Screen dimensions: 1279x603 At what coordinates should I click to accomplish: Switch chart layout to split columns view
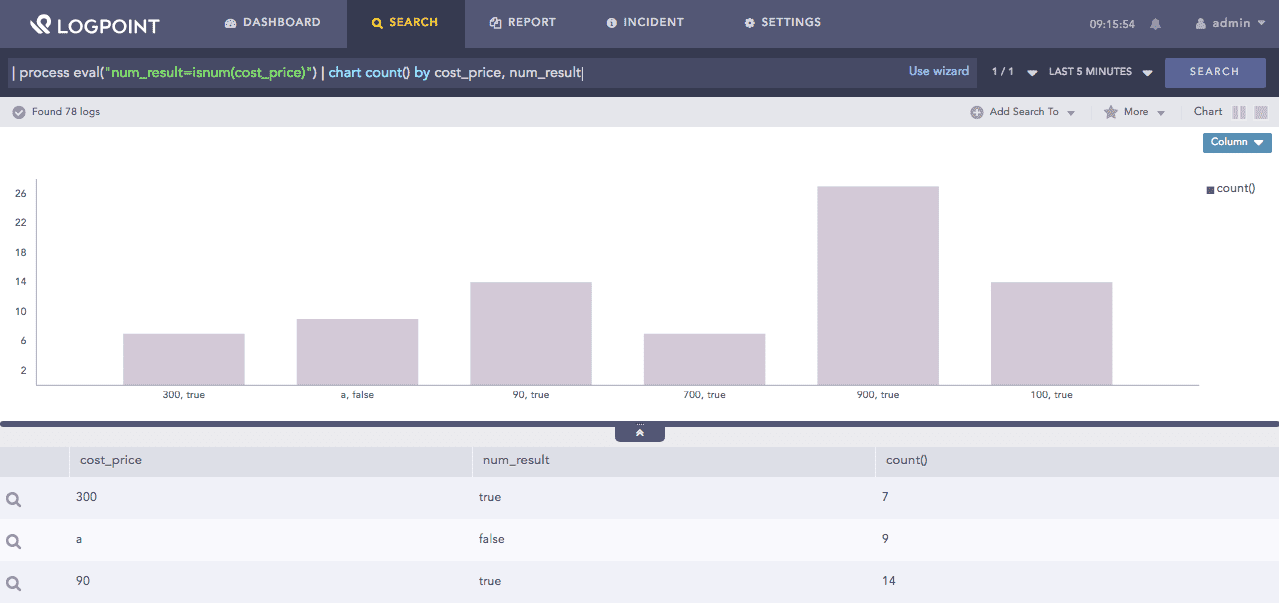1239,112
